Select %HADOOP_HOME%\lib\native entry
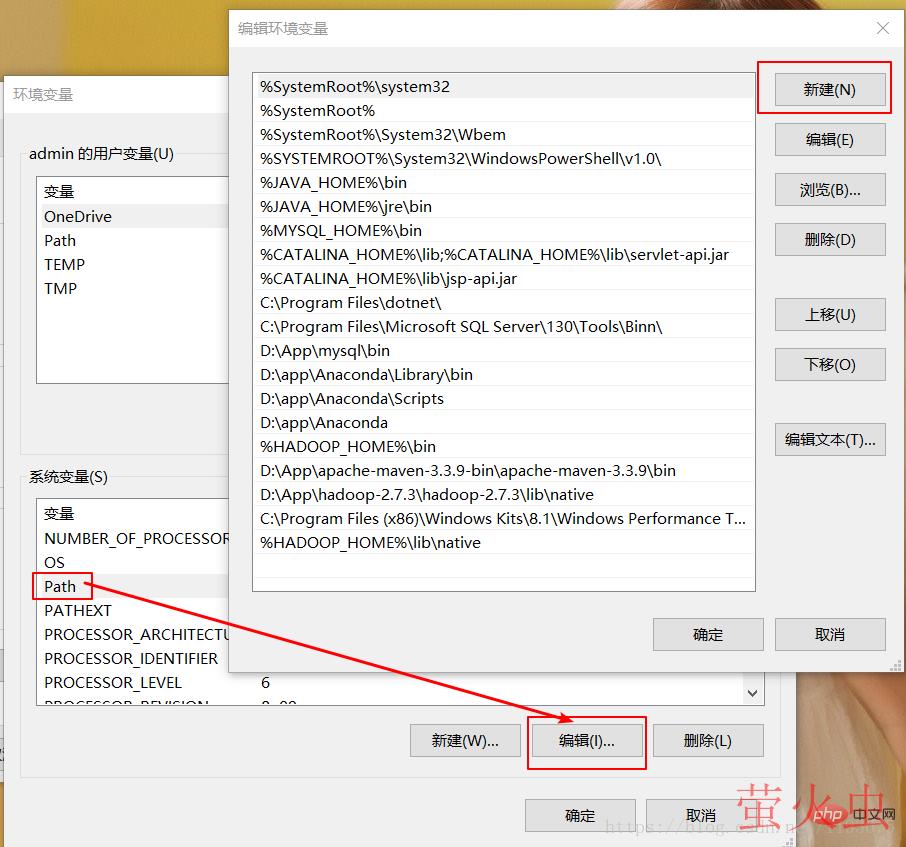The width and height of the screenshot is (906, 847). point(504,543)
